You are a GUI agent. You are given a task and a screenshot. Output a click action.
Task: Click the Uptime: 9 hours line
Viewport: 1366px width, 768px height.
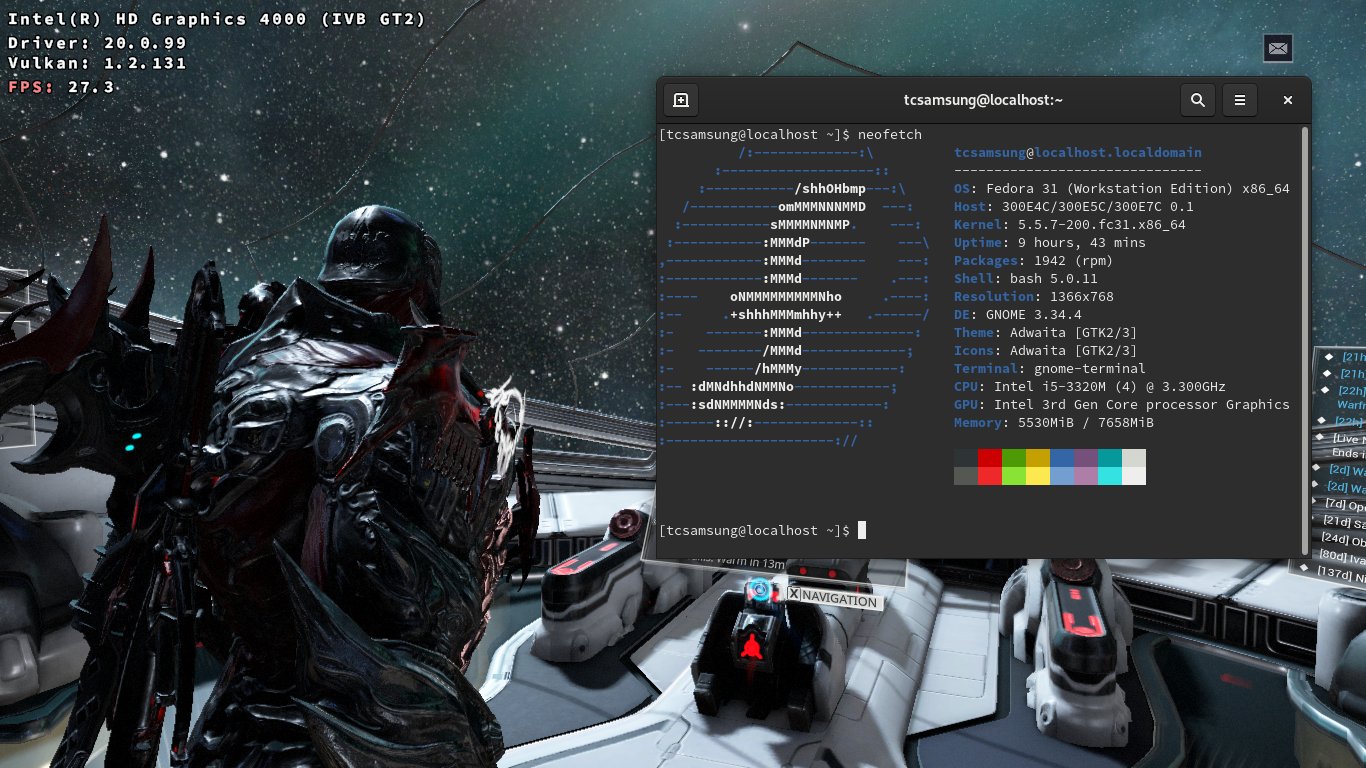click(x=1050, y=243)
